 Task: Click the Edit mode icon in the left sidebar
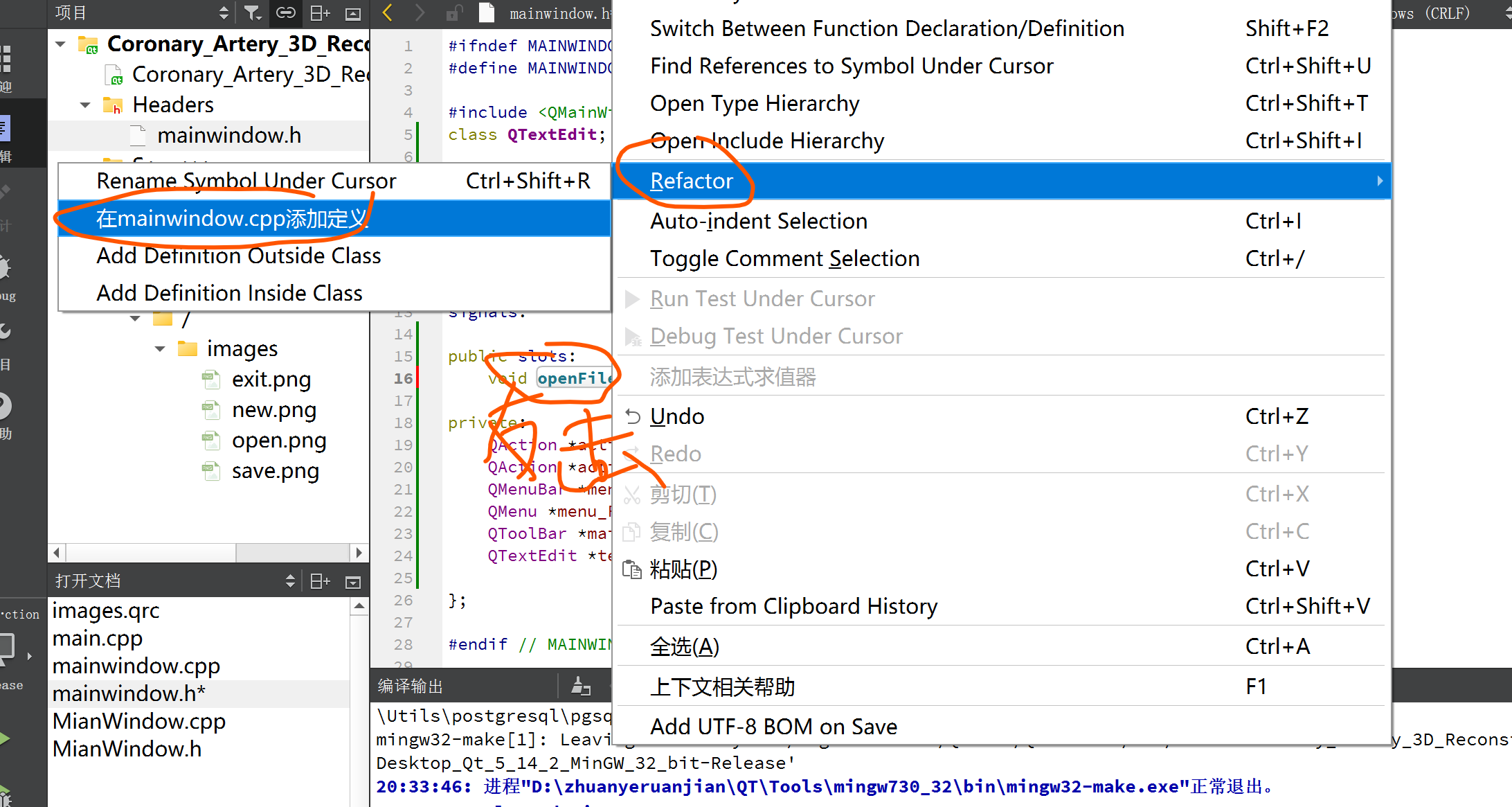[x=4, y=129]
